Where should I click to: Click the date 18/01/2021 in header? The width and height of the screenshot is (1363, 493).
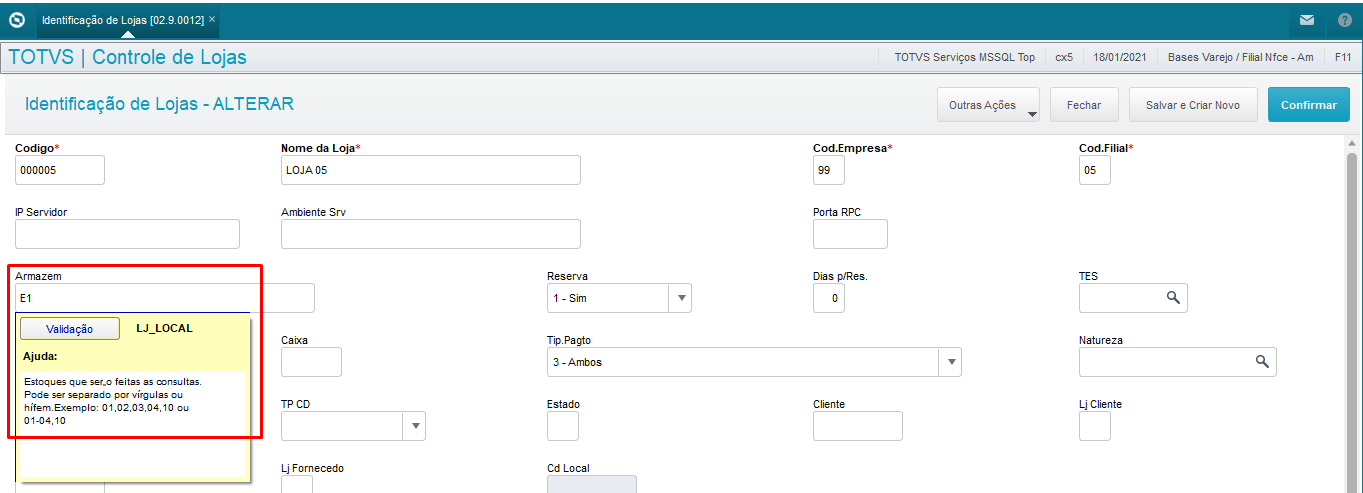(1121, 57)
